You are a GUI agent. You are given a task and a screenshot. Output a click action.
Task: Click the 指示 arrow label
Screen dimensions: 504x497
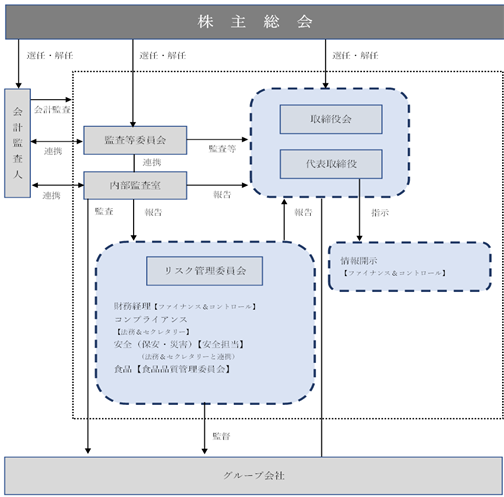click(x=380, y=213)
